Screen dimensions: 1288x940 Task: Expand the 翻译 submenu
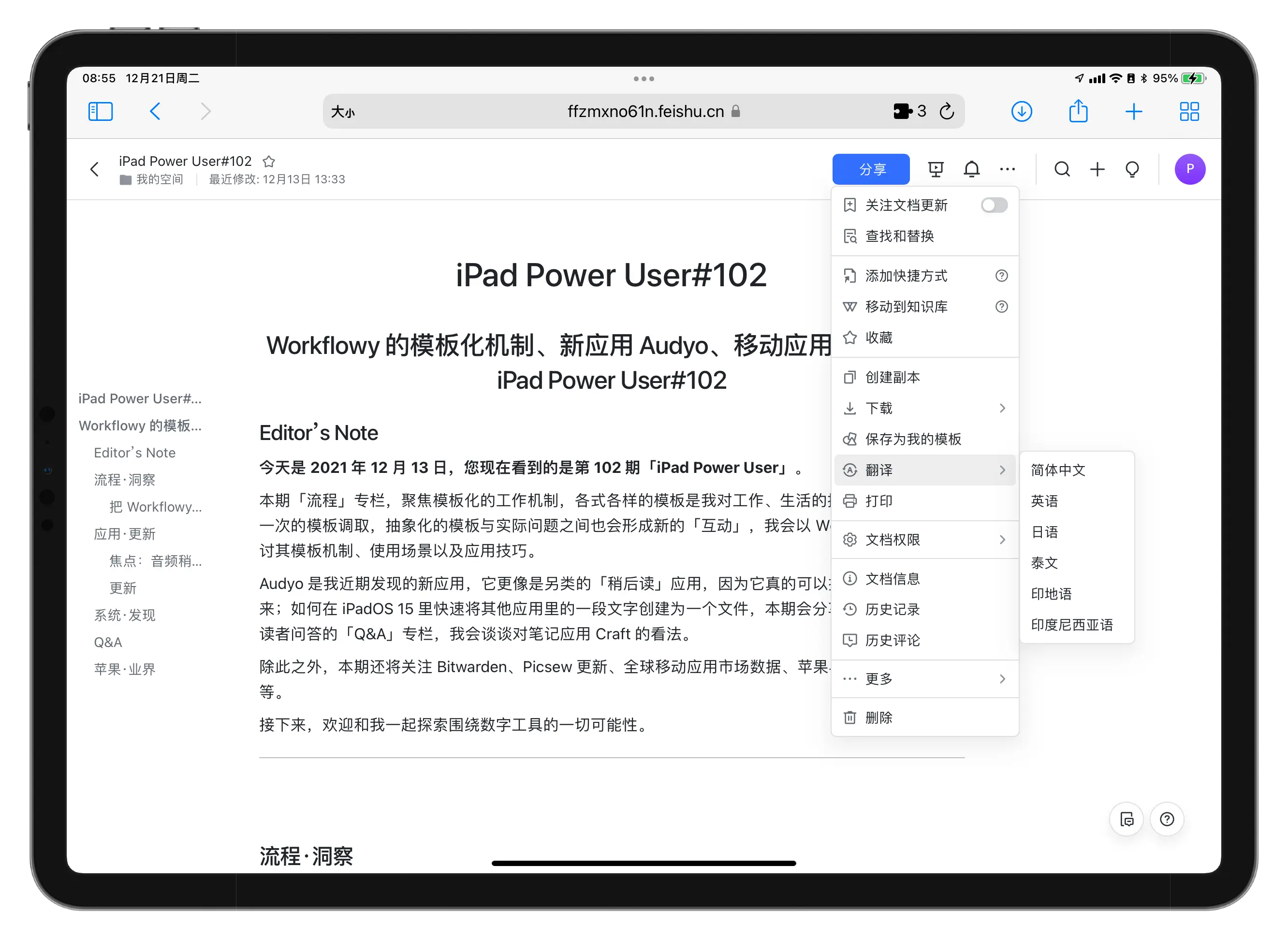[x=925, y=470]
